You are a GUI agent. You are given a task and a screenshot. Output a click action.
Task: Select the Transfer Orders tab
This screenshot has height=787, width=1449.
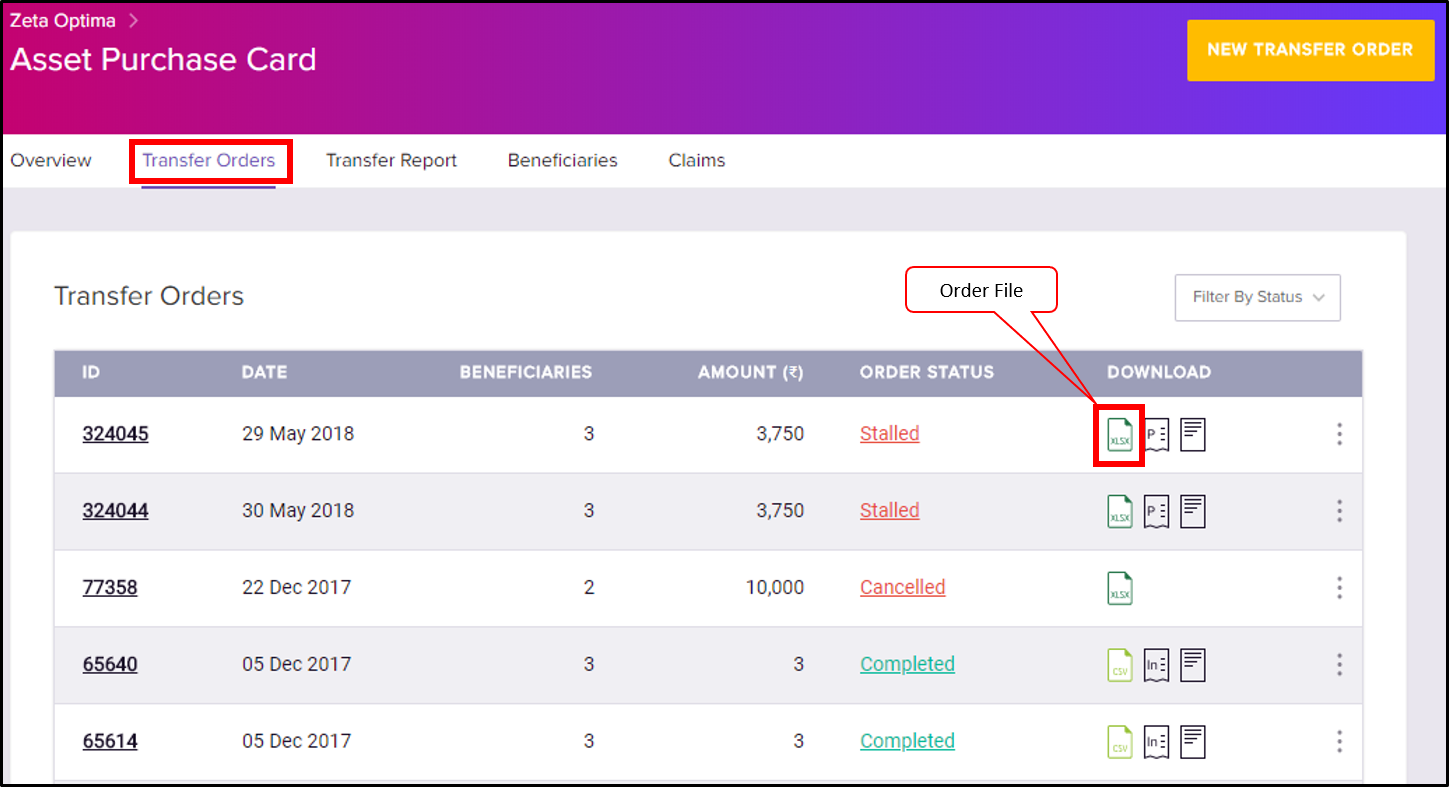208,160
